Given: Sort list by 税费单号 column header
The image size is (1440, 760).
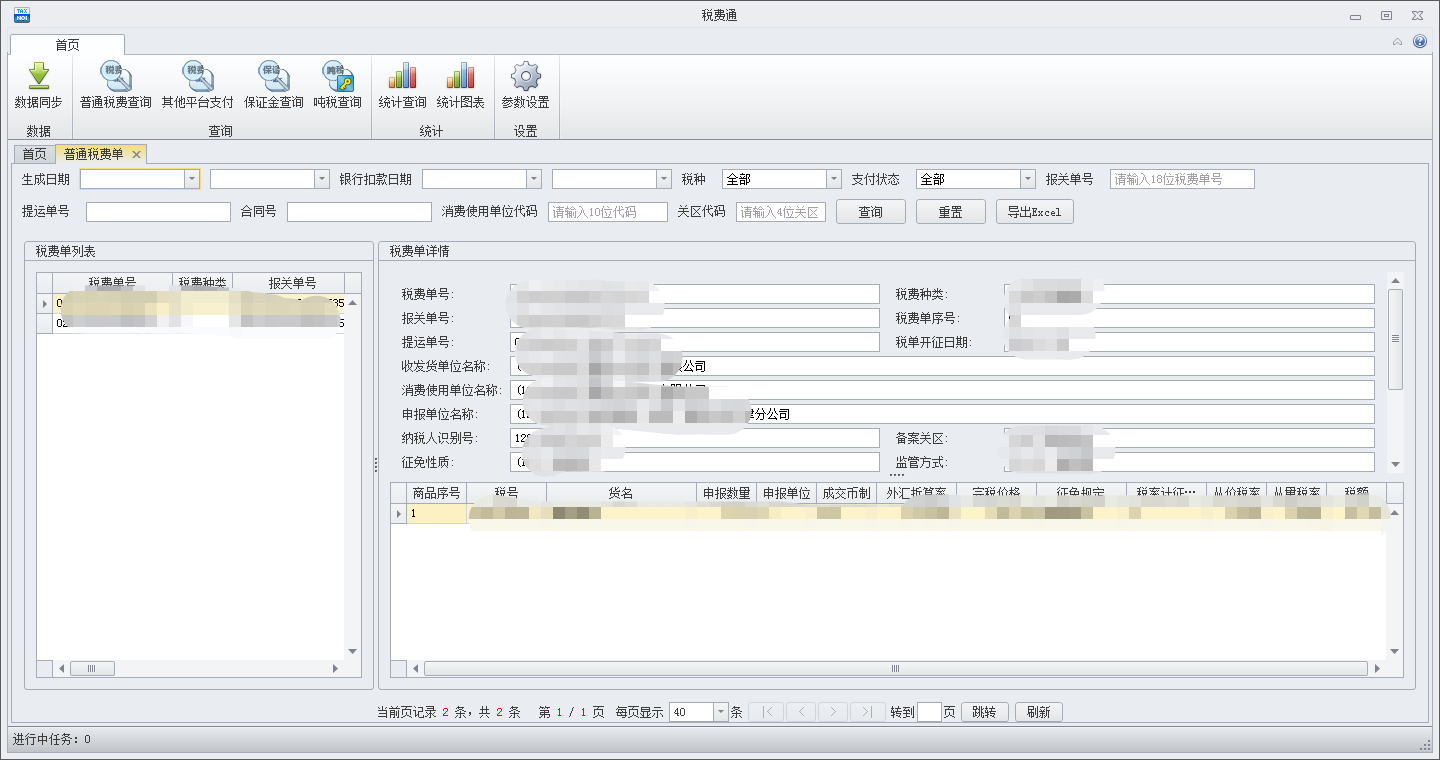Looking at the screenshot, I should [112, 283].
